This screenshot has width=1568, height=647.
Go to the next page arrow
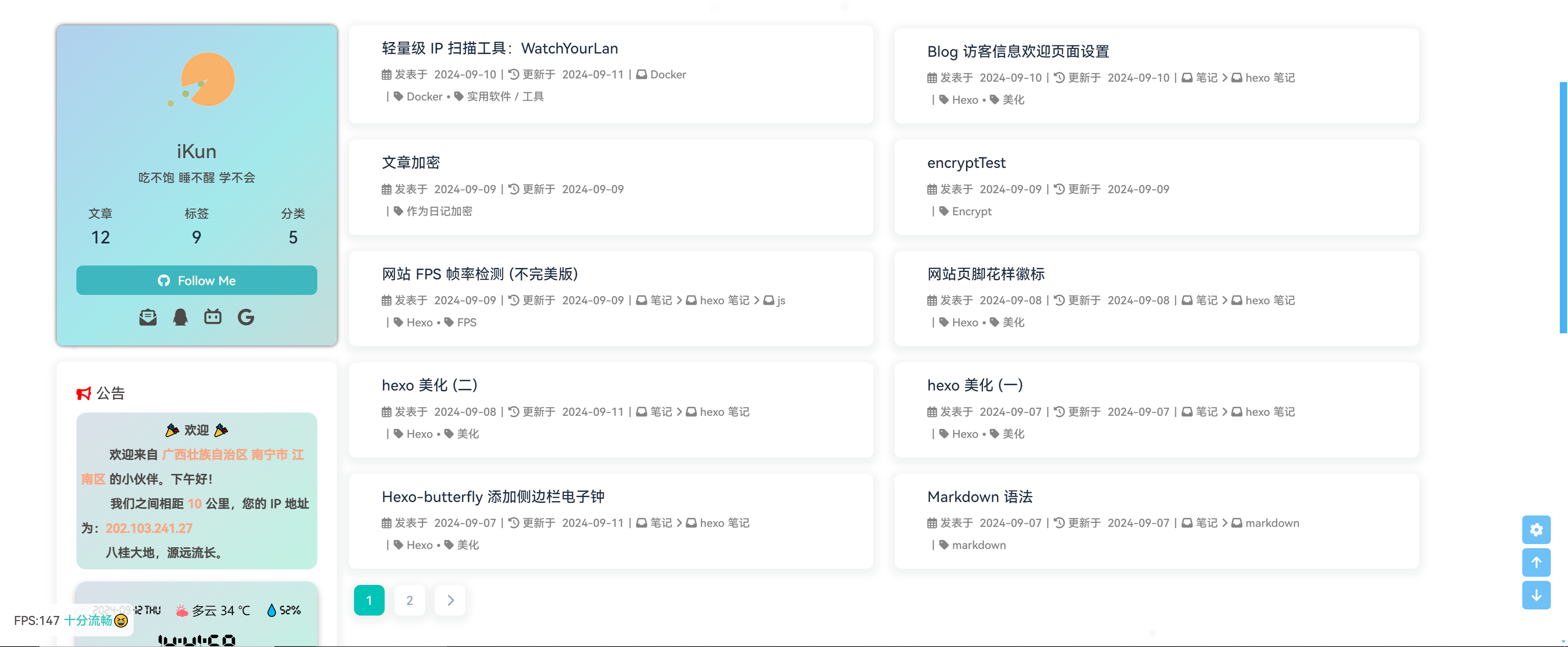click(450, 600)
